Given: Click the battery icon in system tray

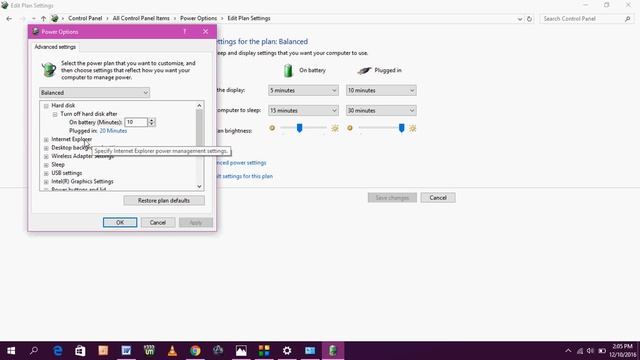Looking at the screenshot, I should (602, 351).
